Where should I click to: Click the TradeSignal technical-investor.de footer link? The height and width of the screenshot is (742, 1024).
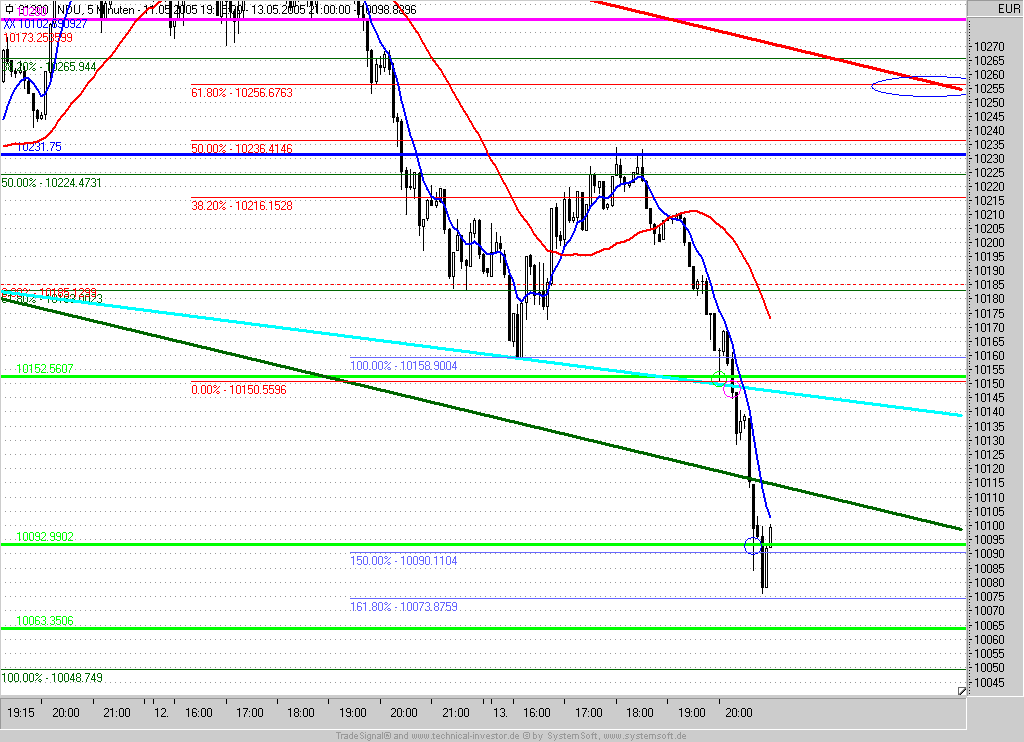click(511, 736)
